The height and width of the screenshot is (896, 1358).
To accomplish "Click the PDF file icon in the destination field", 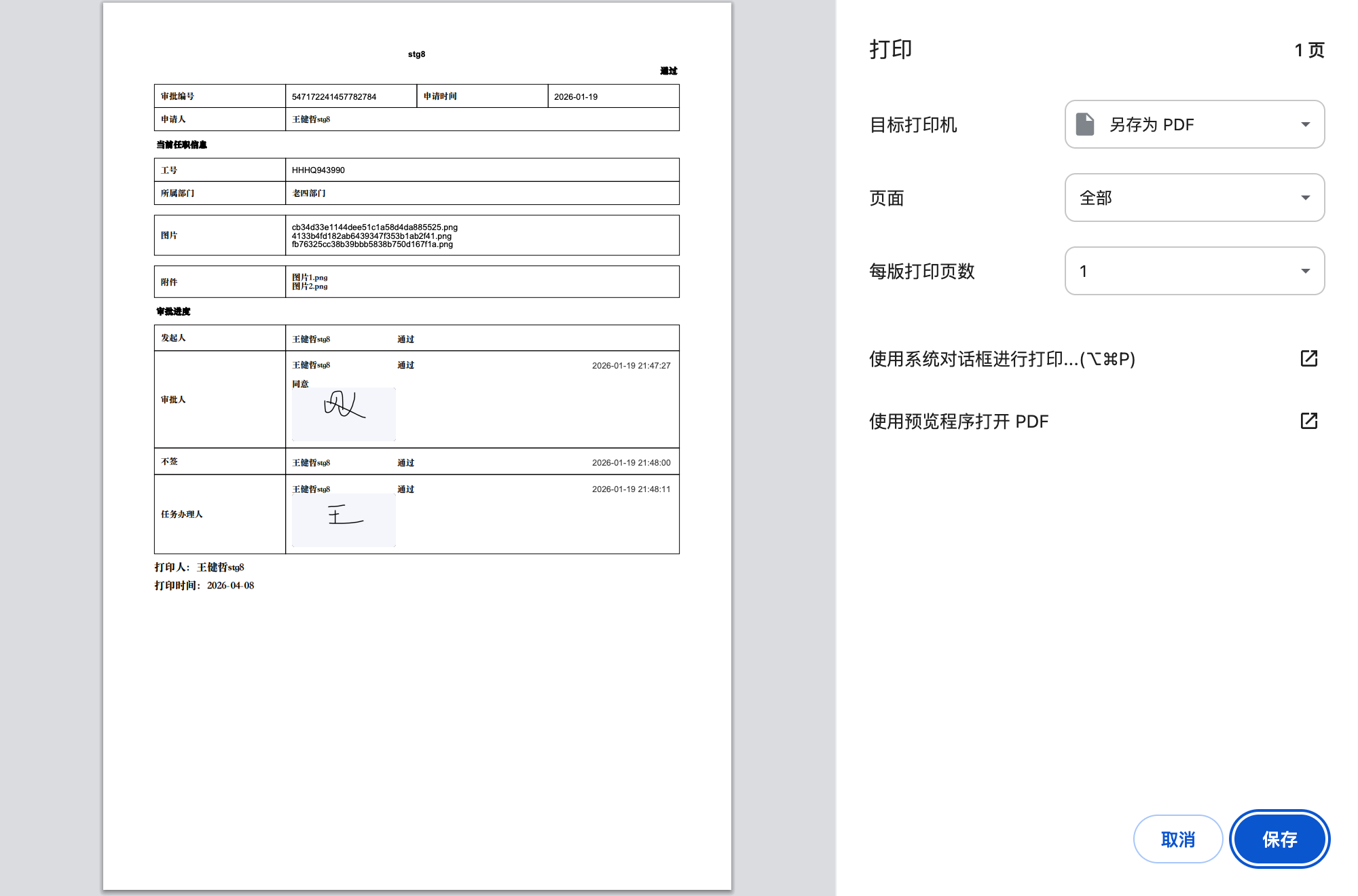I will click(1085, 124).
